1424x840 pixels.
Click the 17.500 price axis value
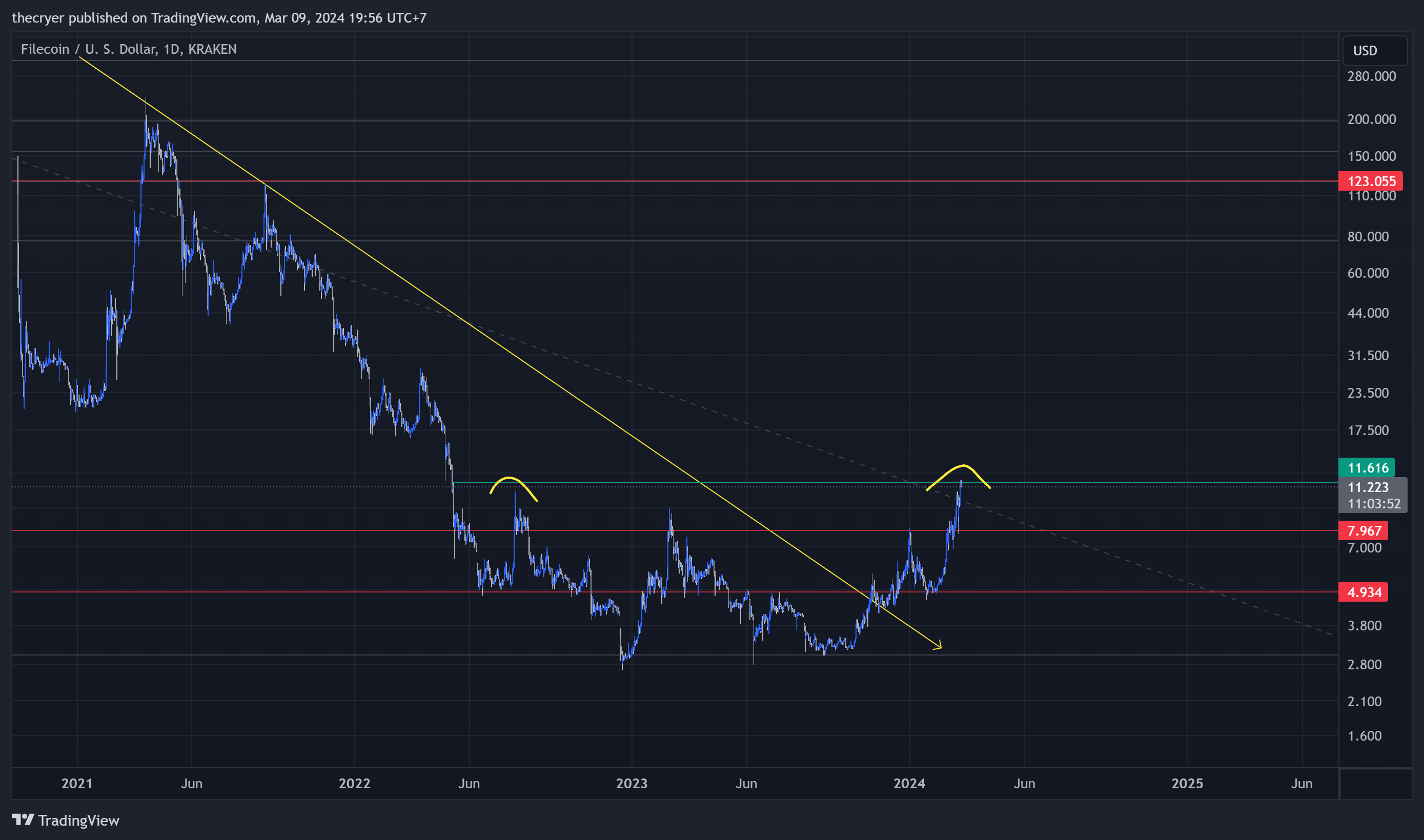(1368, 430)
